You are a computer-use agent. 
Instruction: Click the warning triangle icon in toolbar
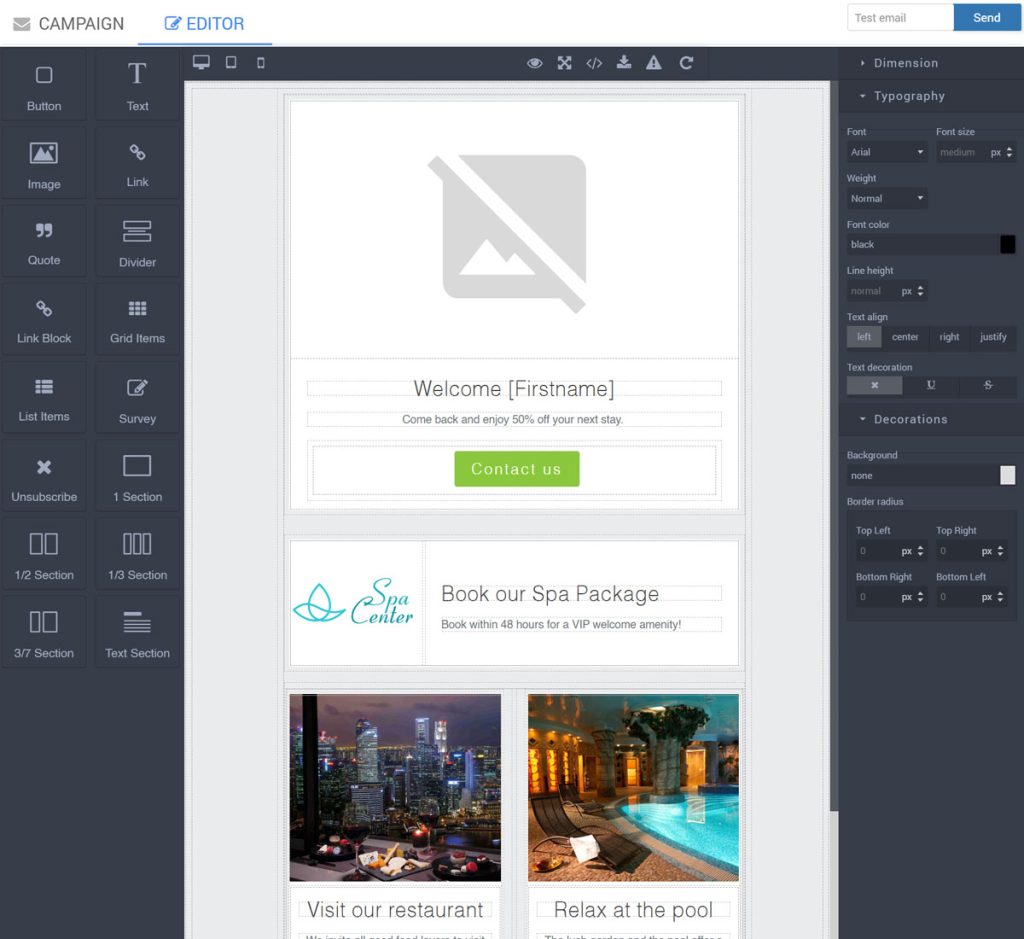[x=654, y=63]
